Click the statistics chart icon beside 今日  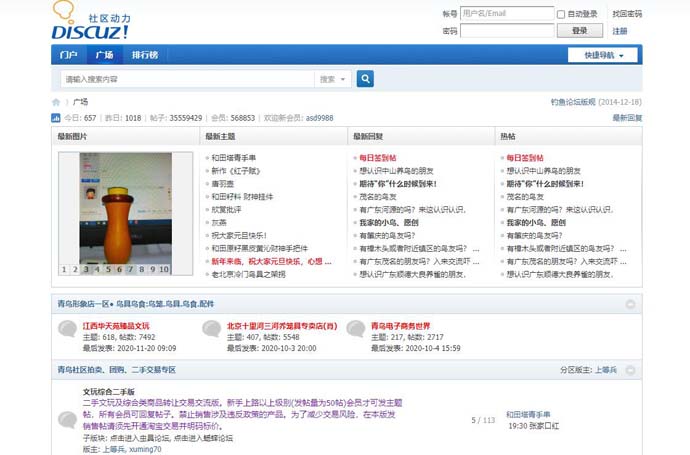[x=56, y=118]
